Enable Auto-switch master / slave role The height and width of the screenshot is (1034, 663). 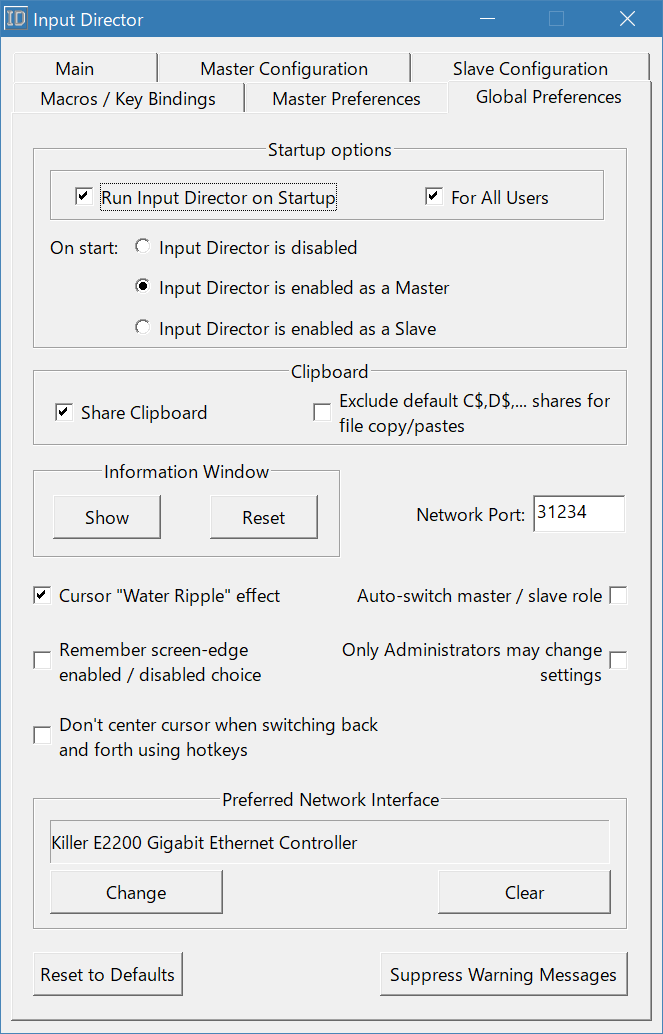(618, 595)
